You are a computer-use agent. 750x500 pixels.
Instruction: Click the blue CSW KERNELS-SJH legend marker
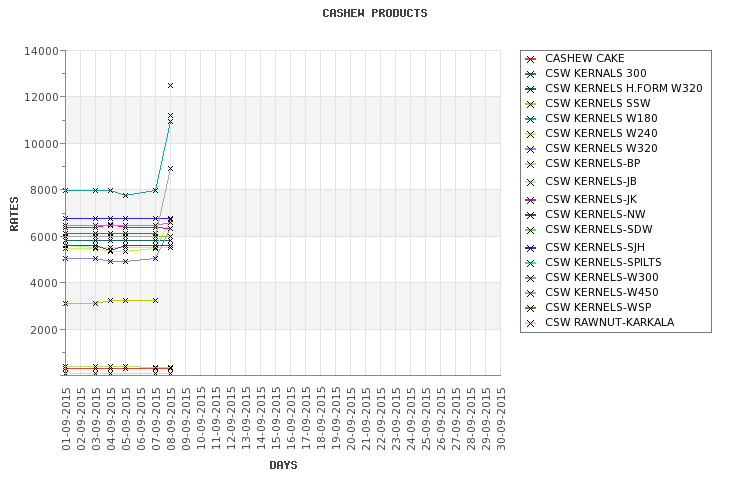point(530,248)
